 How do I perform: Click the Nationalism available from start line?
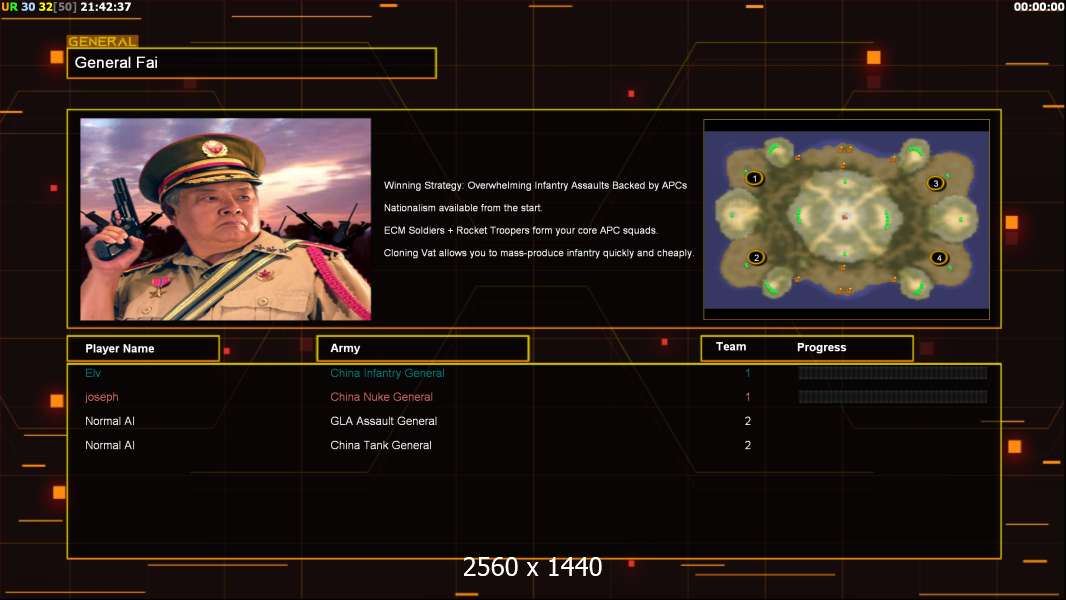462,208
